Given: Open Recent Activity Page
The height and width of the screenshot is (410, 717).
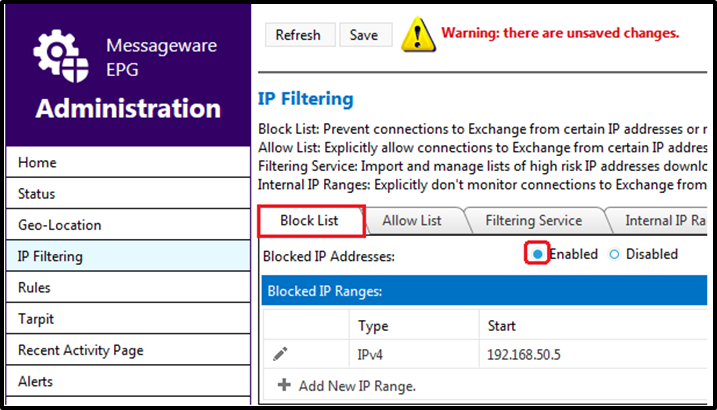Looking at the screenshot, I should pos(128,350).
